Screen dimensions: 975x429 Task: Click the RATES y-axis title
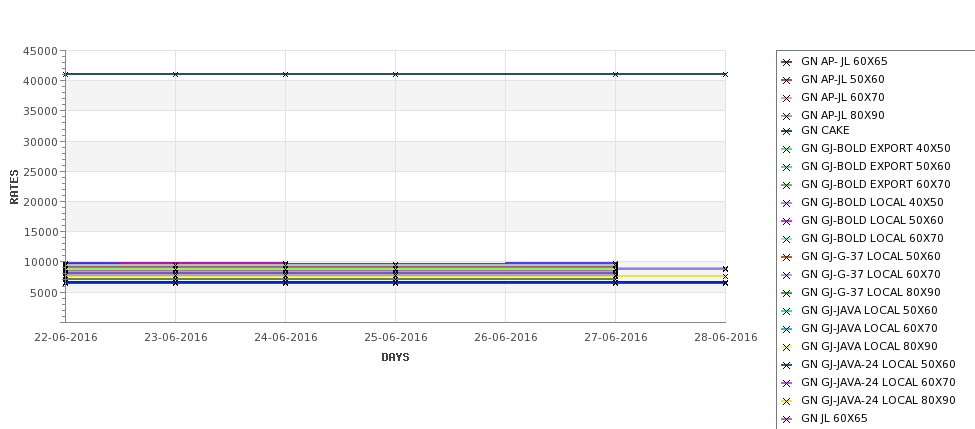[14, 187]
